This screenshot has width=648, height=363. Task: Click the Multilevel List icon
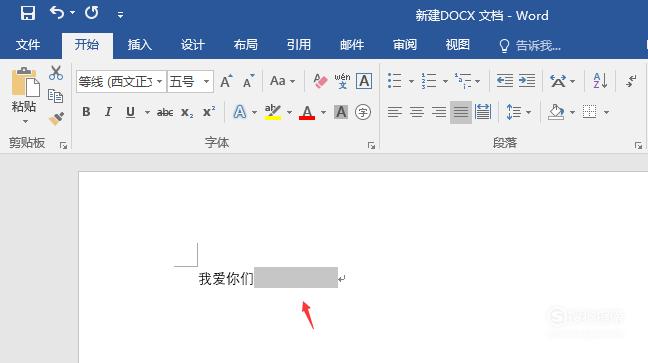[463, 81]
